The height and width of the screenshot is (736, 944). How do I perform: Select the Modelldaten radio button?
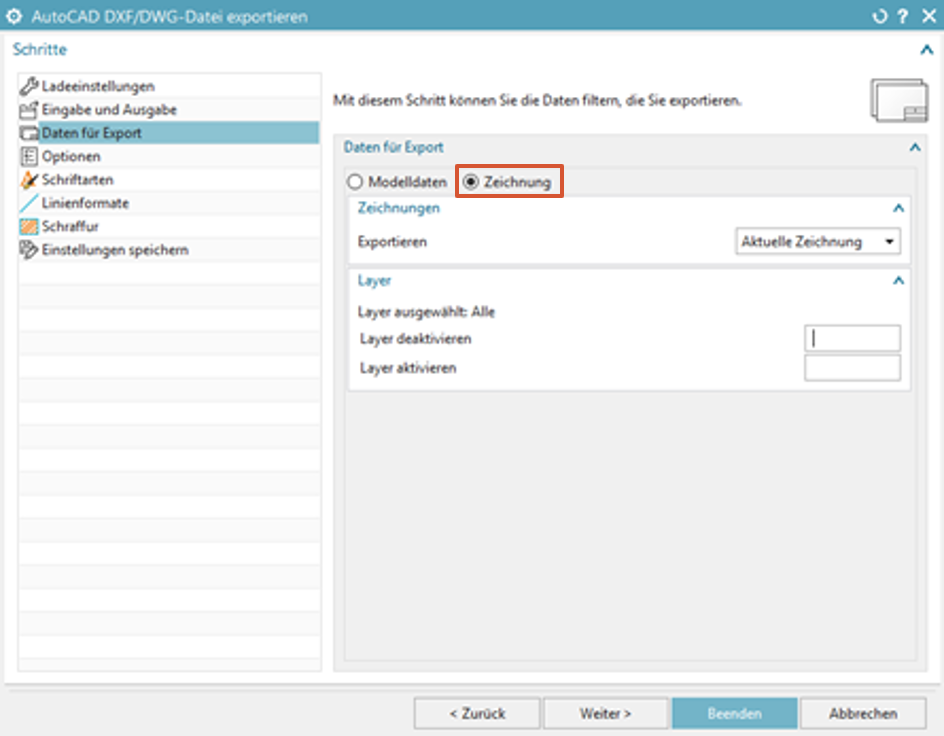click(x=354, y=182)
